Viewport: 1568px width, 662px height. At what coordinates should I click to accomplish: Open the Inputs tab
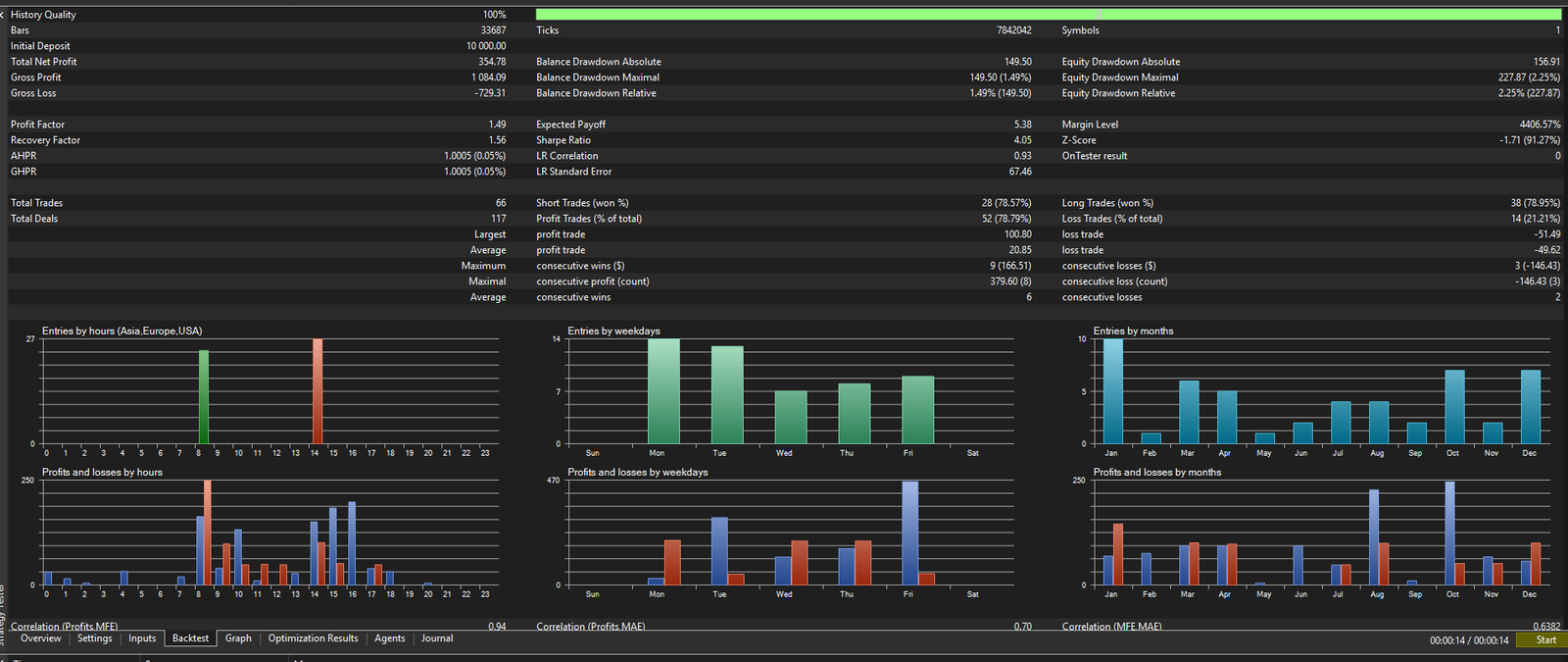click(x=142, y=638)
